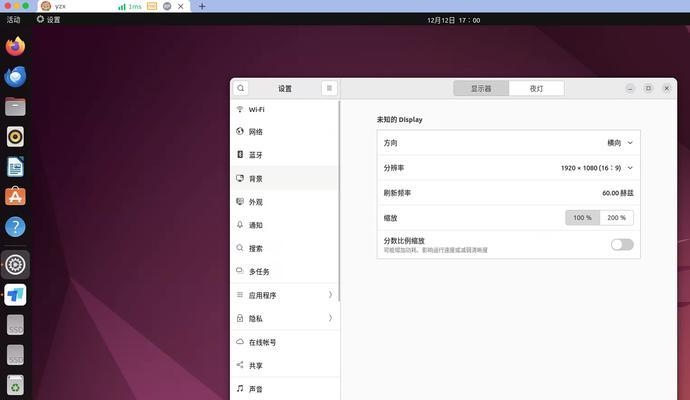Open the 设置 app menu in top bar

[48, 19]
